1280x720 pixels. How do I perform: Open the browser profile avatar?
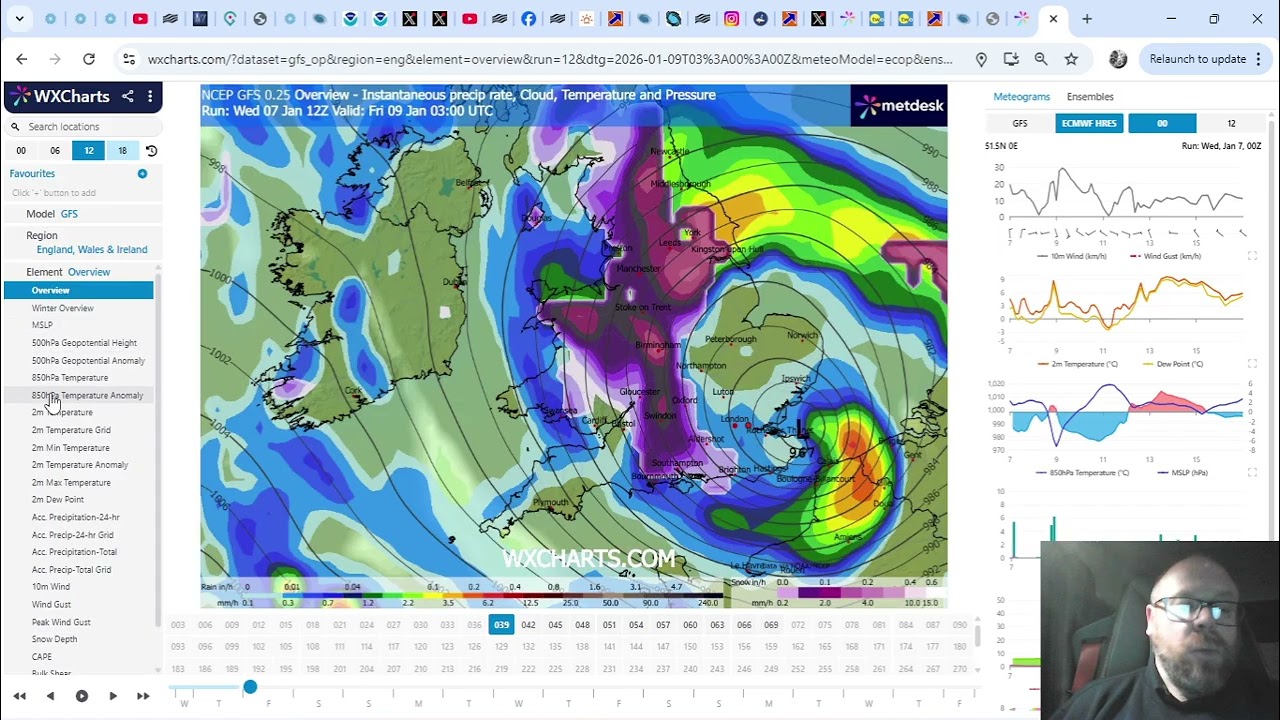click(1118, 59)
